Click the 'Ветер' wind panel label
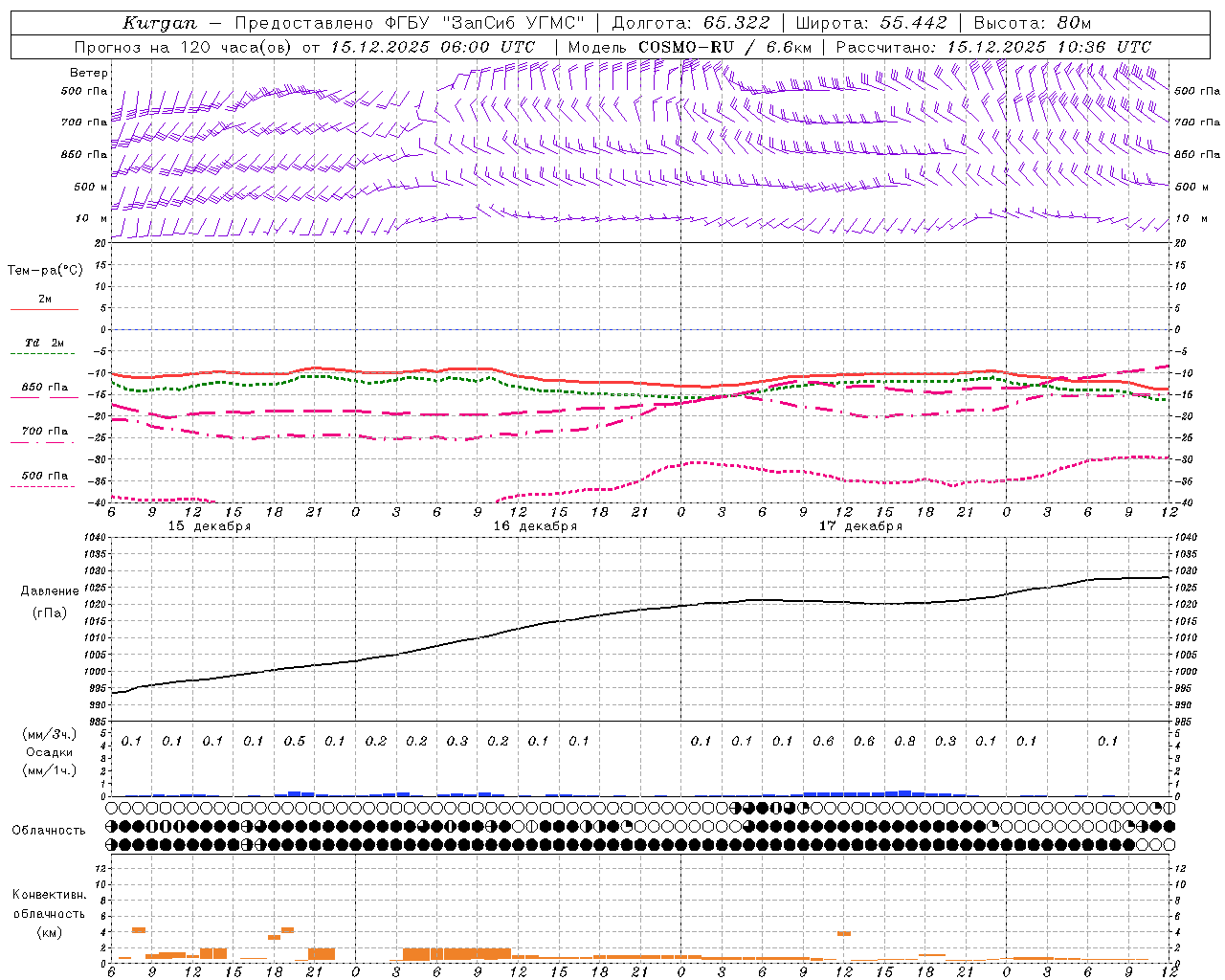Screen dimensions: 1225x980 click(x=89, y=73)
